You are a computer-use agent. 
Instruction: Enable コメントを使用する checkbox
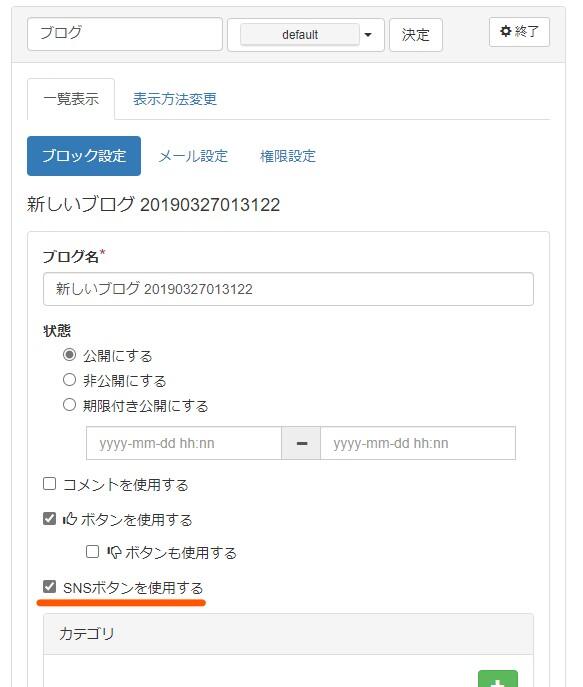pyautogui.click(x=49, y=484)
